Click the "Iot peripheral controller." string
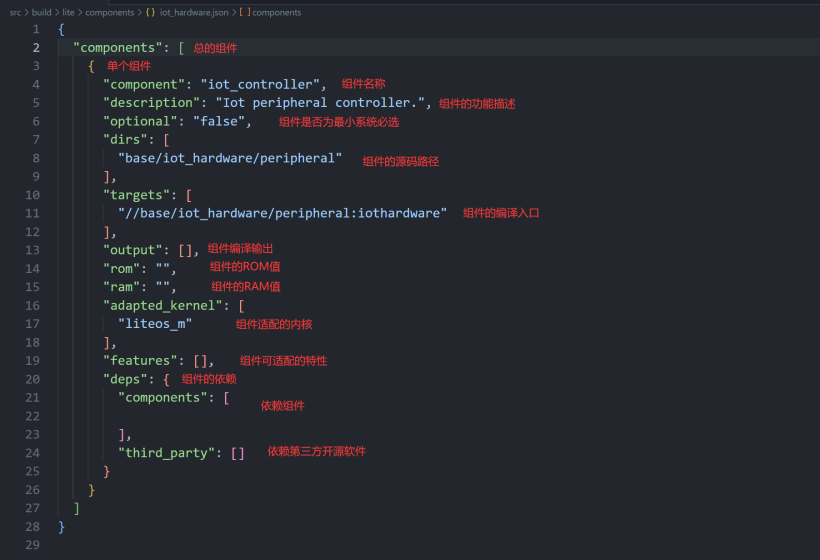Viewport: 820px width, 560px height. pyautogui.click(x=320, y=102)
